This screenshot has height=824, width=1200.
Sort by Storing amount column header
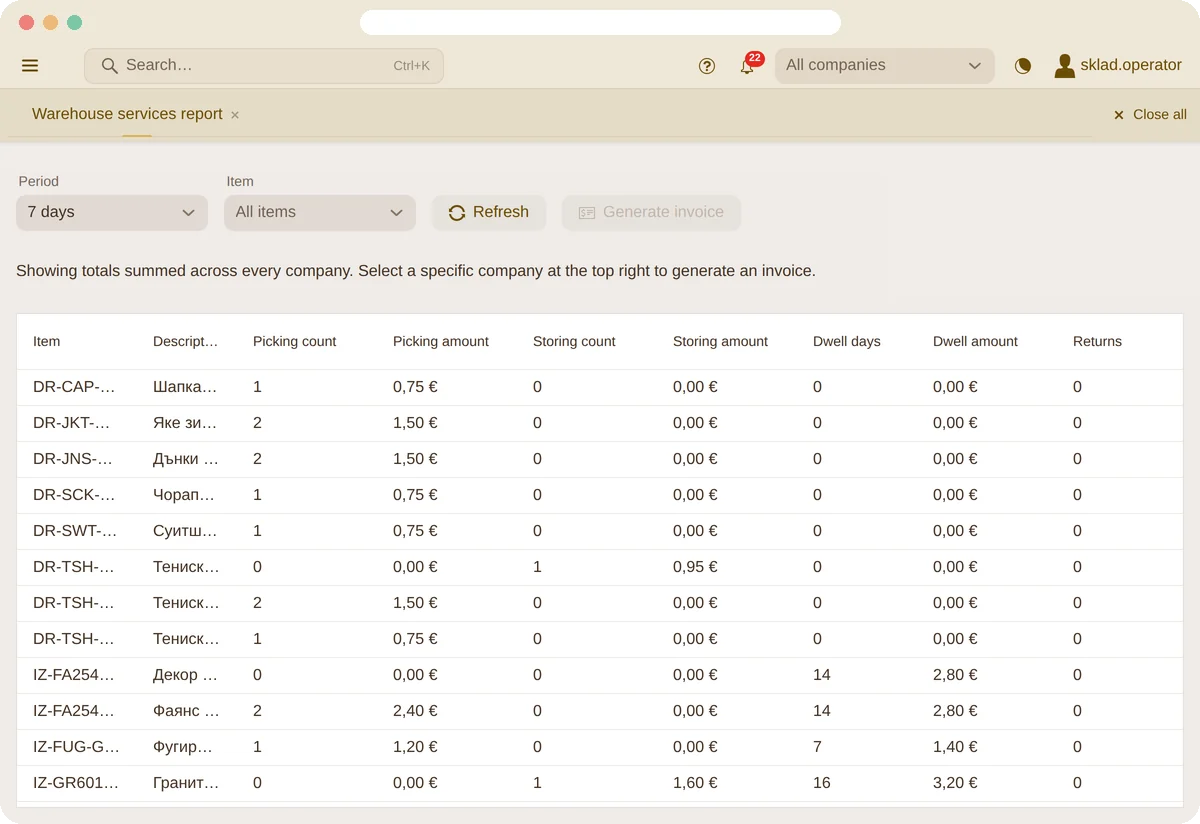(x=721, y=342)
